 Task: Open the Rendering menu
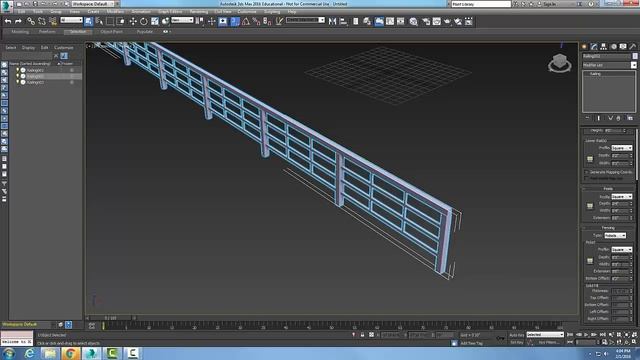[199, 12]
